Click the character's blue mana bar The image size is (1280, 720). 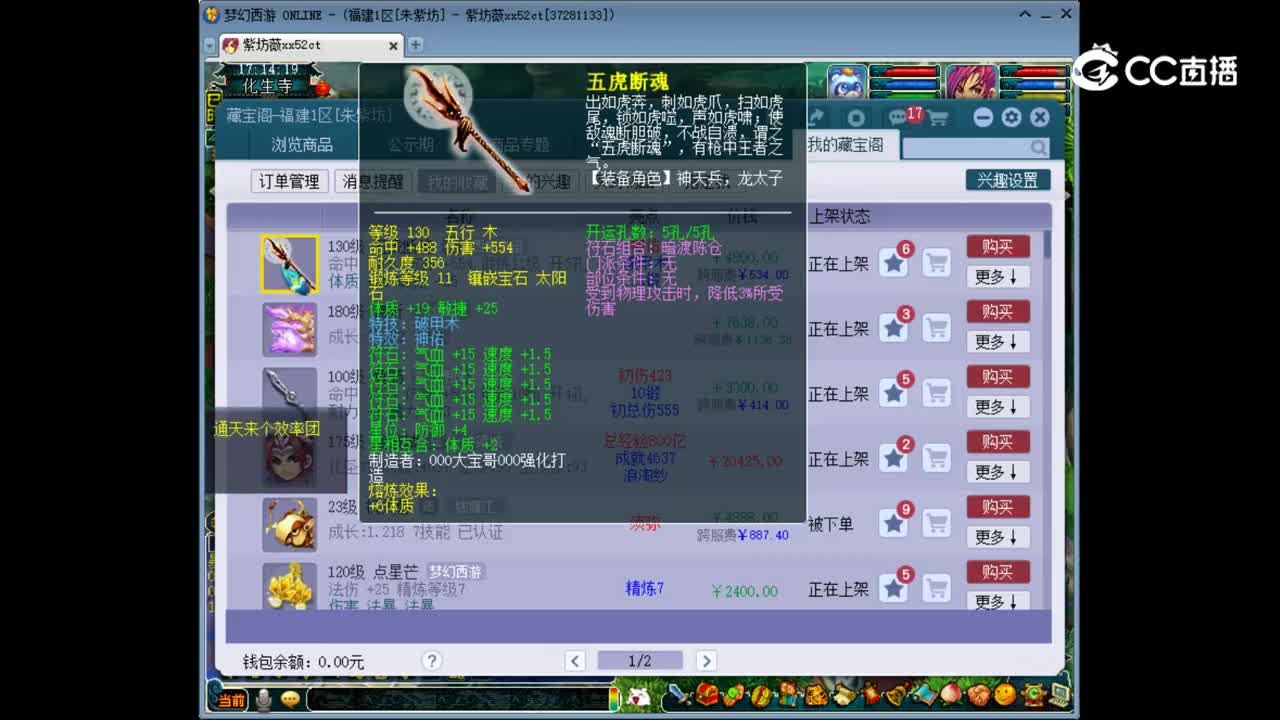[x=1034, y=83]
